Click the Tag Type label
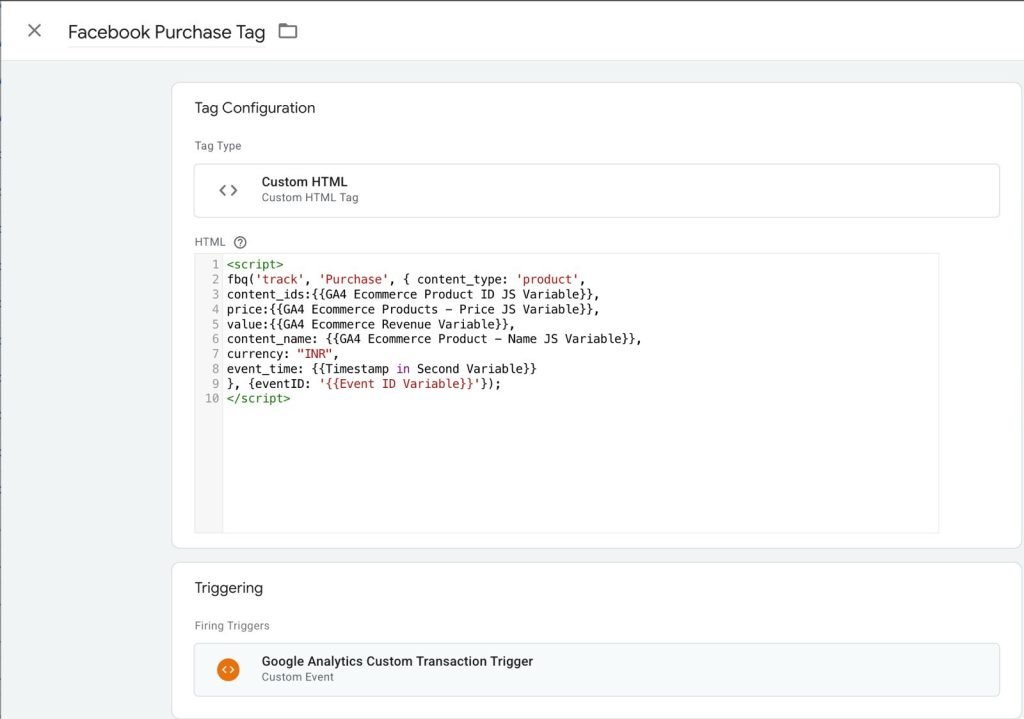The height and width of the screenshot is (719, 1024). [218, 146]
